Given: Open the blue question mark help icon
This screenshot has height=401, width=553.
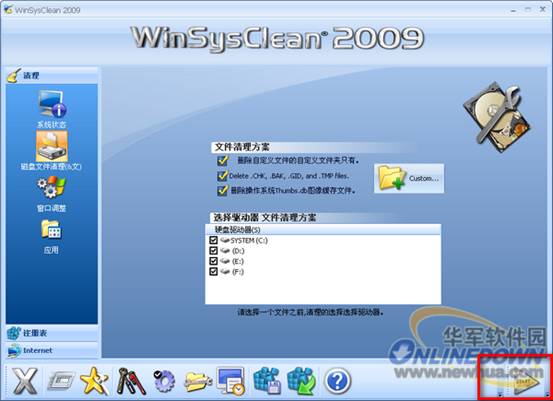Looking at the screenshot, I should [337, 381].
